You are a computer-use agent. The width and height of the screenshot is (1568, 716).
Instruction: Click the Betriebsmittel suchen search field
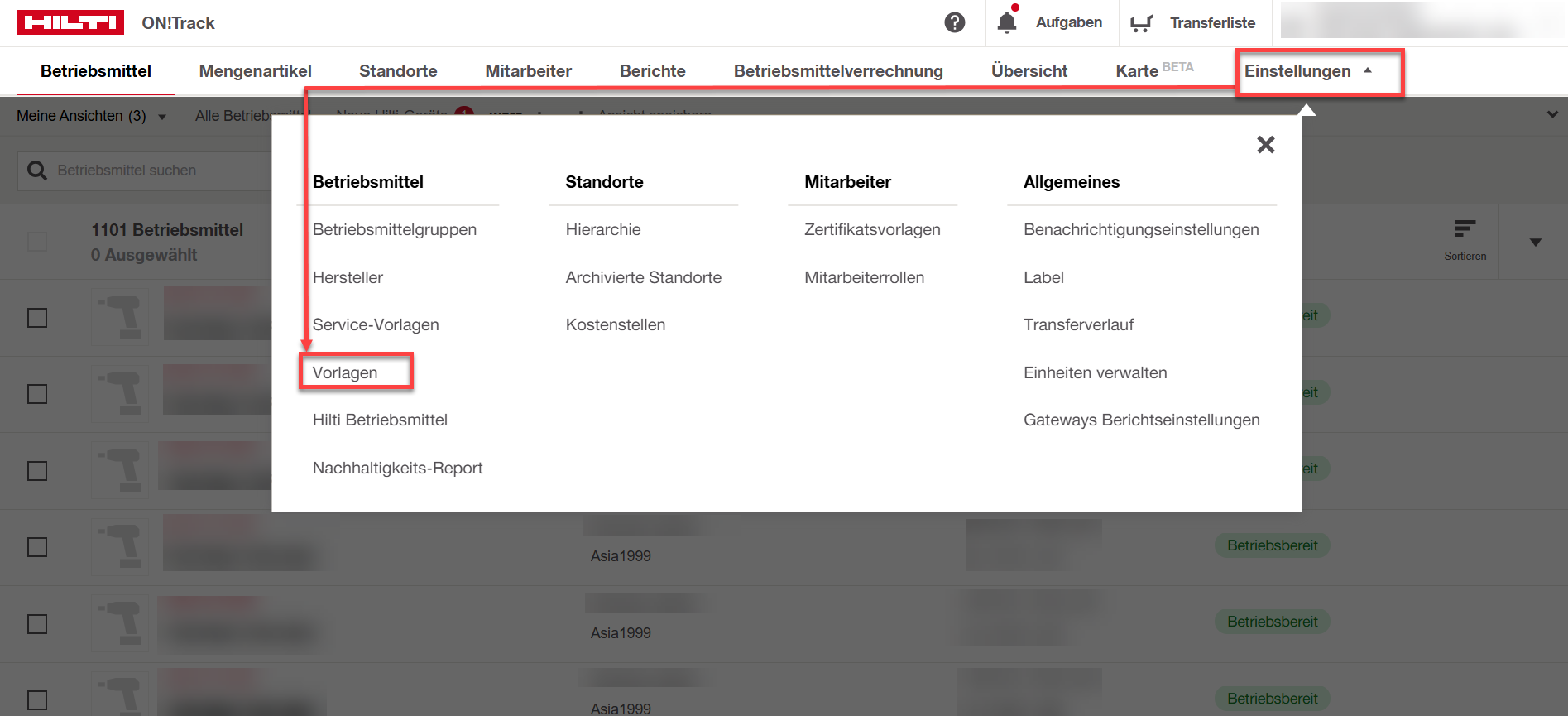tap(157, 171)
